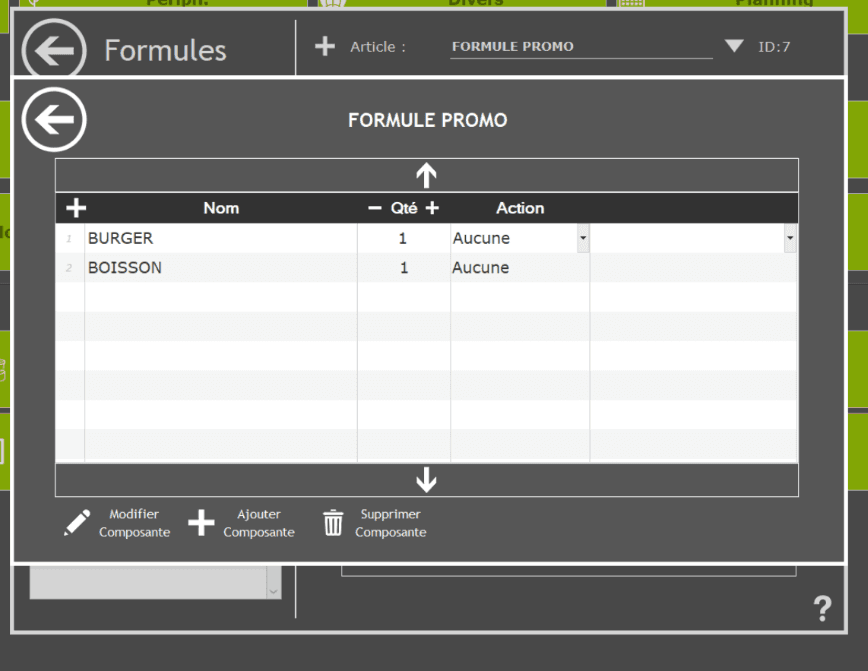868x671 pixels.
Task: Open the Aucune action dropdown for BURGER
Action: [x=583, y=238]
